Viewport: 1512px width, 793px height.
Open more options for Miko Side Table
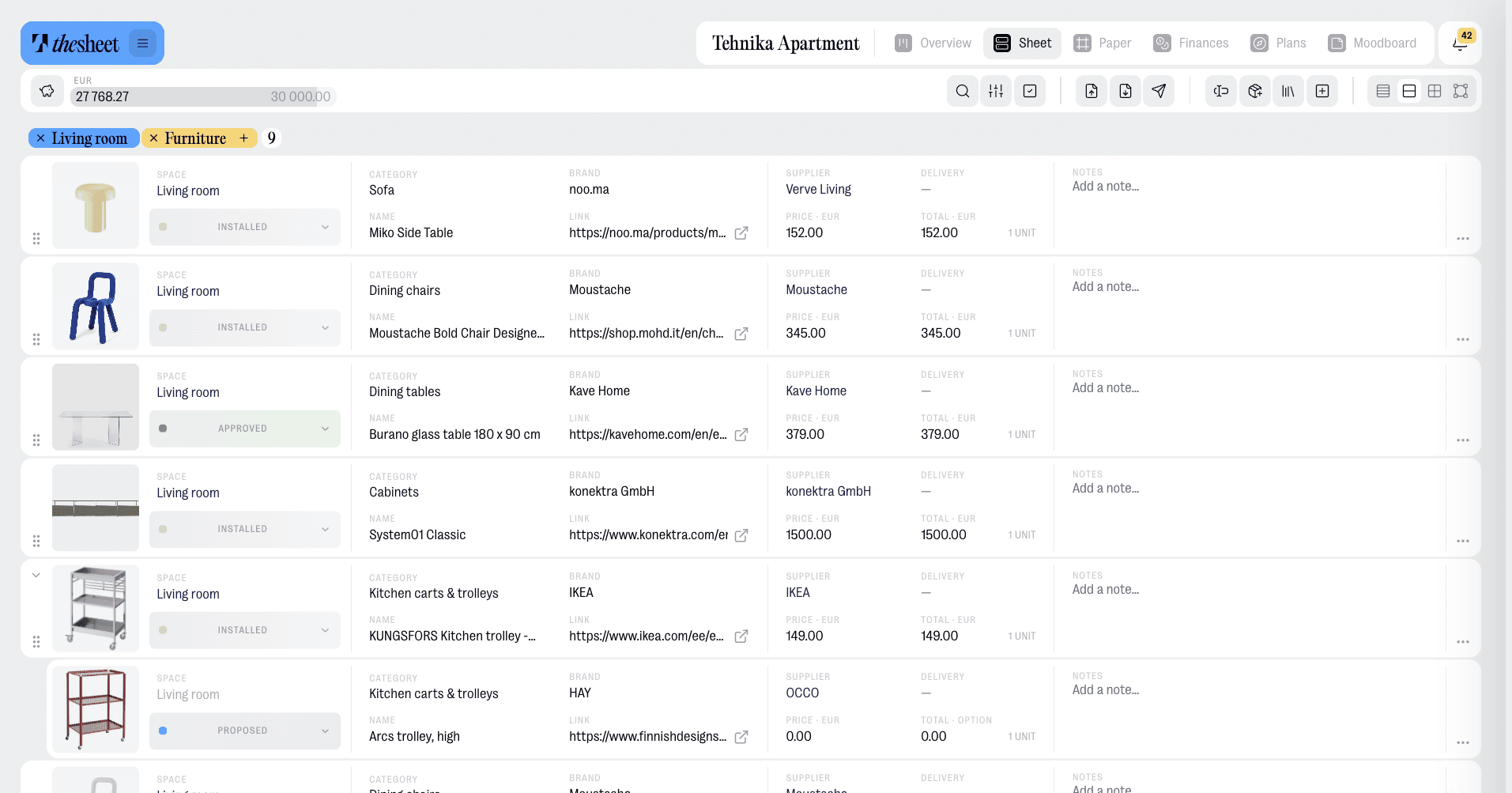1463,239
